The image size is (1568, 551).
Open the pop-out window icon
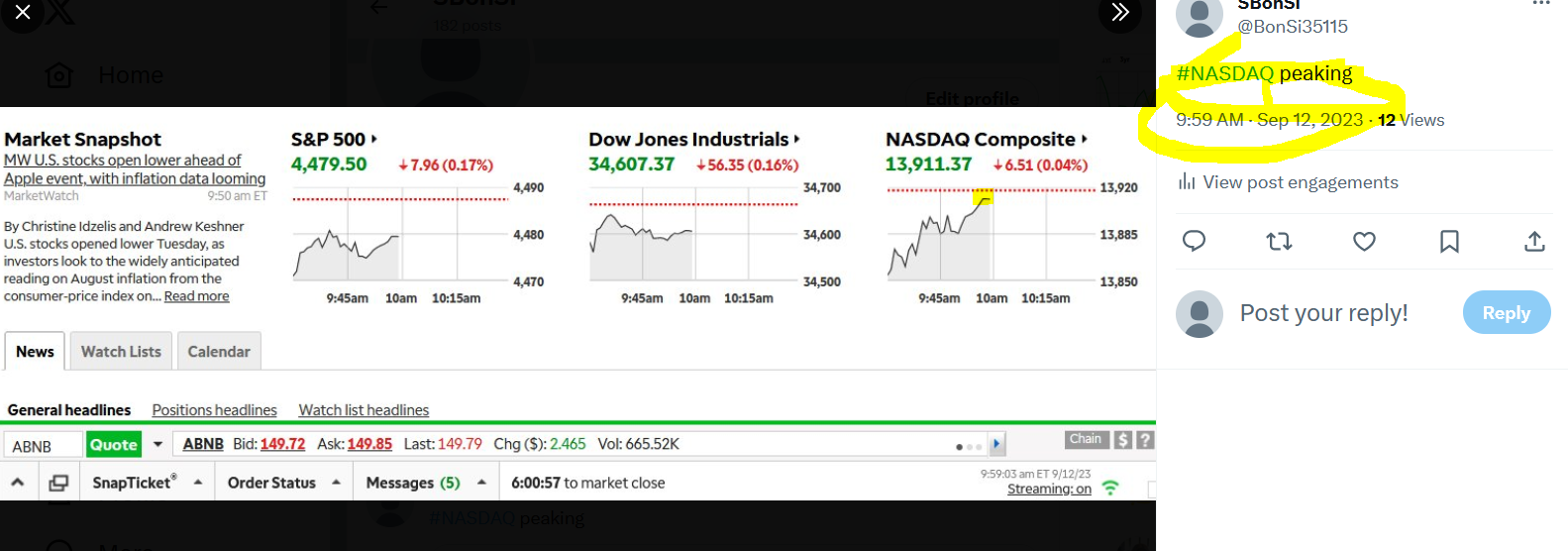pyautogui.click(x=58, y=483)
